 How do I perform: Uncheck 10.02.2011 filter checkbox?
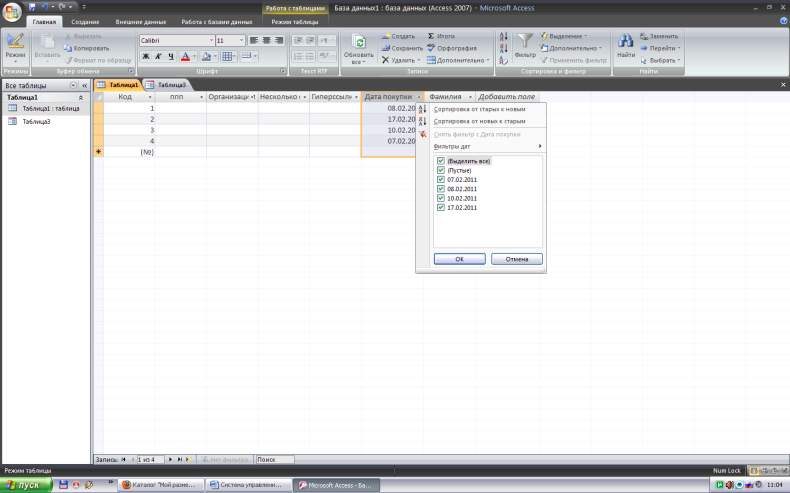[x=441, y=198]
